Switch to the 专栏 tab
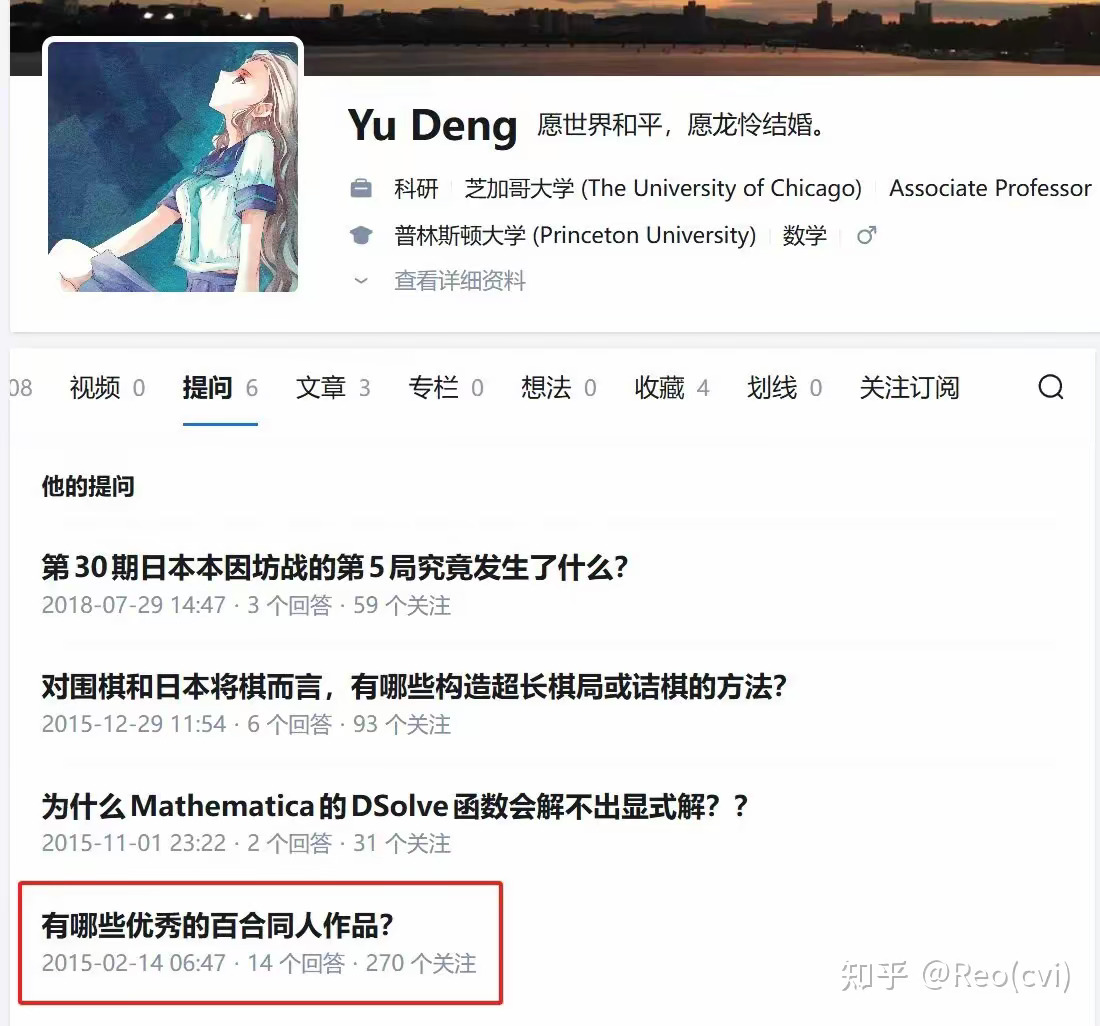Image resolution: width=1100 pixels, height=1026 pixels. click(445, 388)
